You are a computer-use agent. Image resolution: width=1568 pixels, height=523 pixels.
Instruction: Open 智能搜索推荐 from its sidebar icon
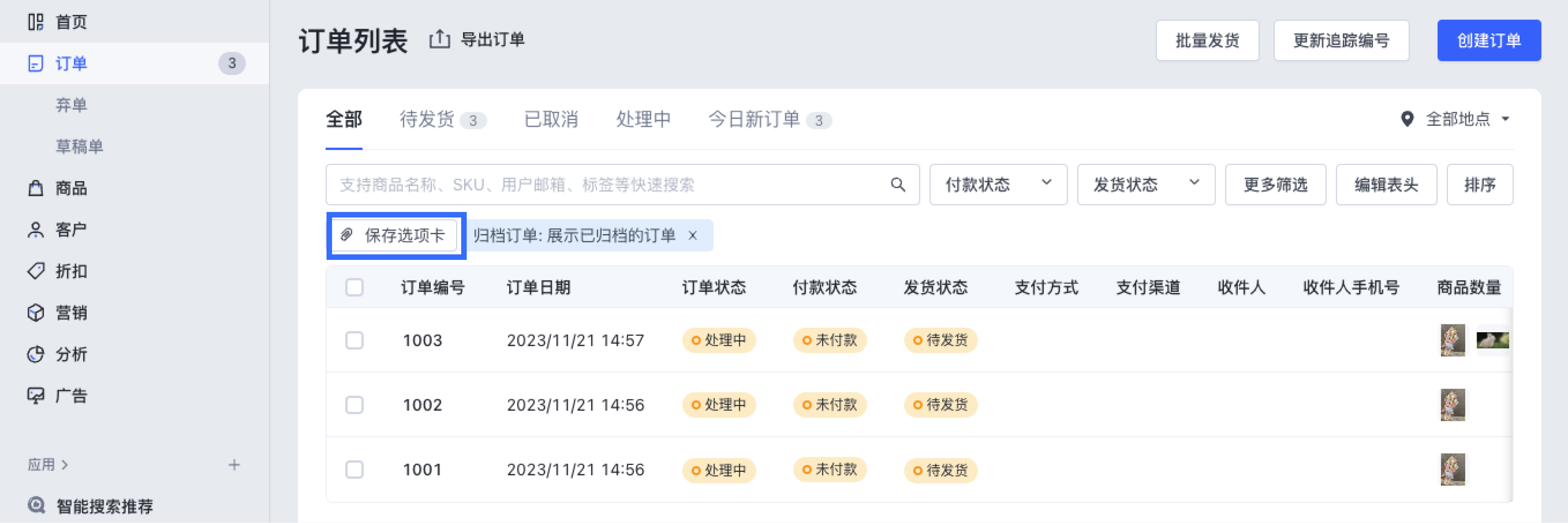coord(36,505)
